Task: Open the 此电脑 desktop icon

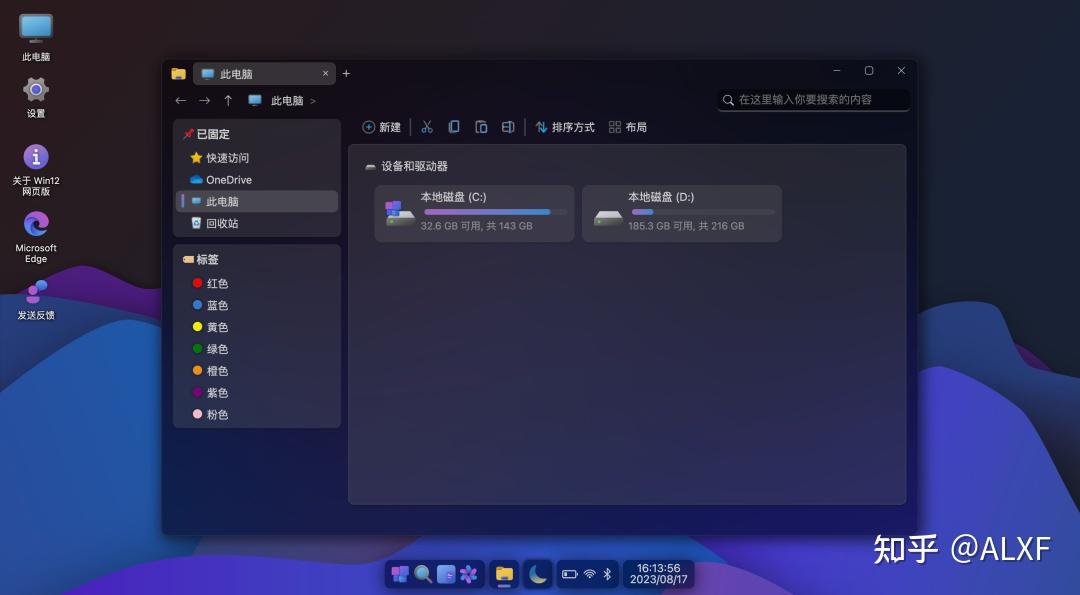Action: pos(36,37)
